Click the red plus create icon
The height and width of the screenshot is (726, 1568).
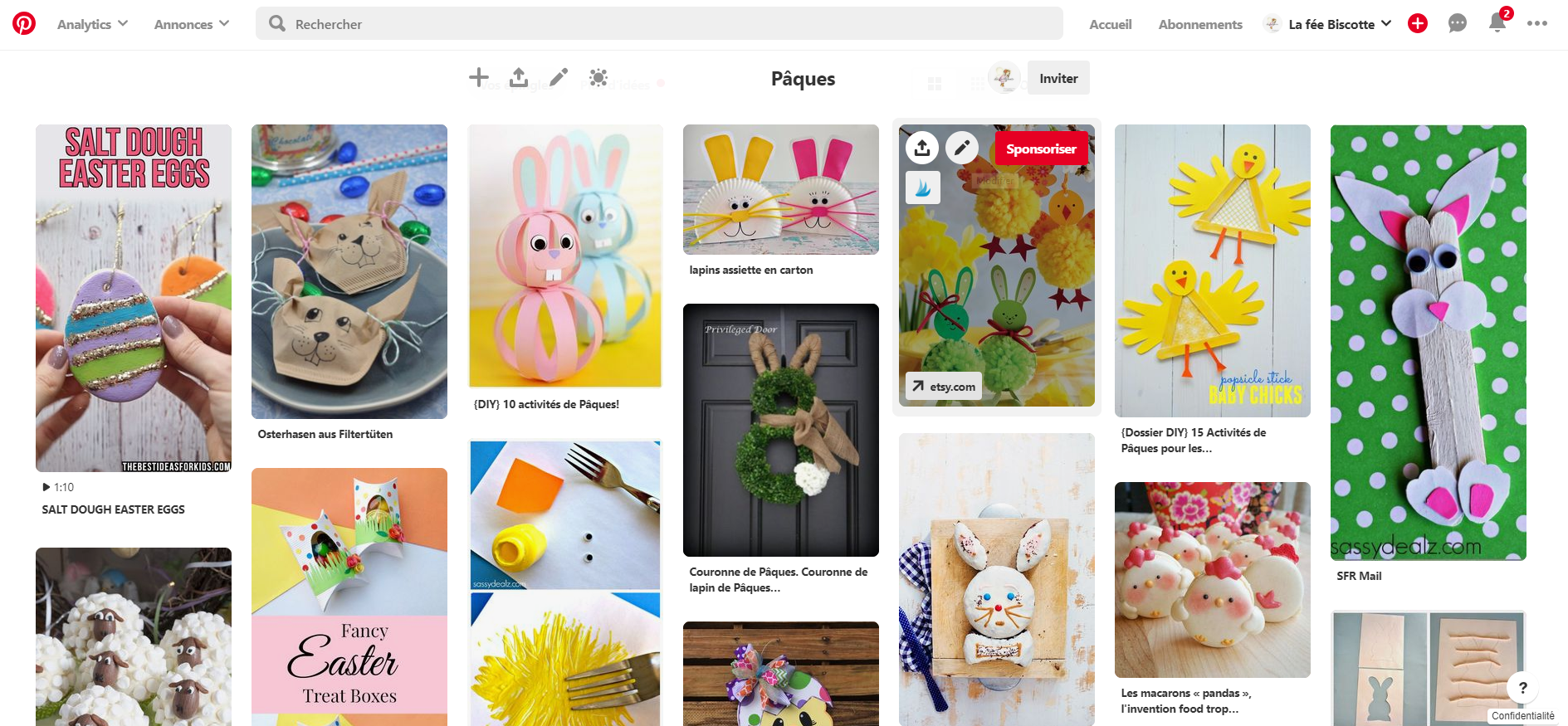1418,24
